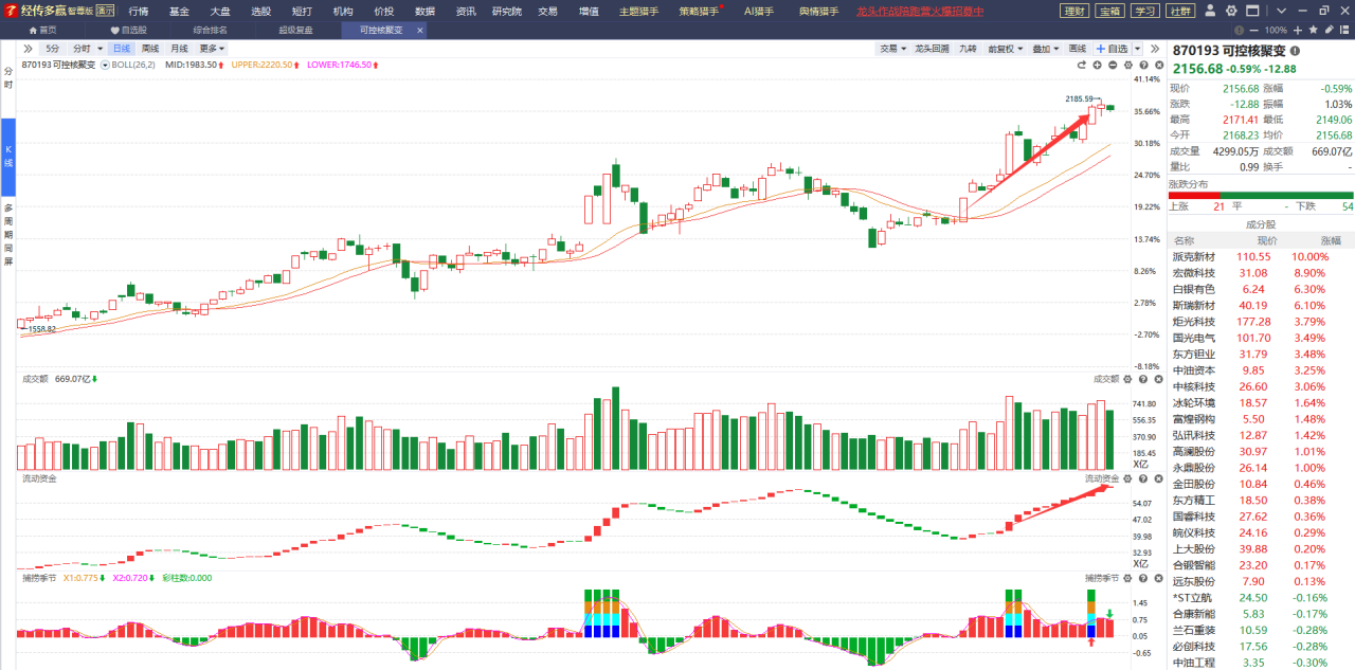Open the user account icon in title bar
The width and height of the screenshot is (1355, 670).
tap(1212, 11)
